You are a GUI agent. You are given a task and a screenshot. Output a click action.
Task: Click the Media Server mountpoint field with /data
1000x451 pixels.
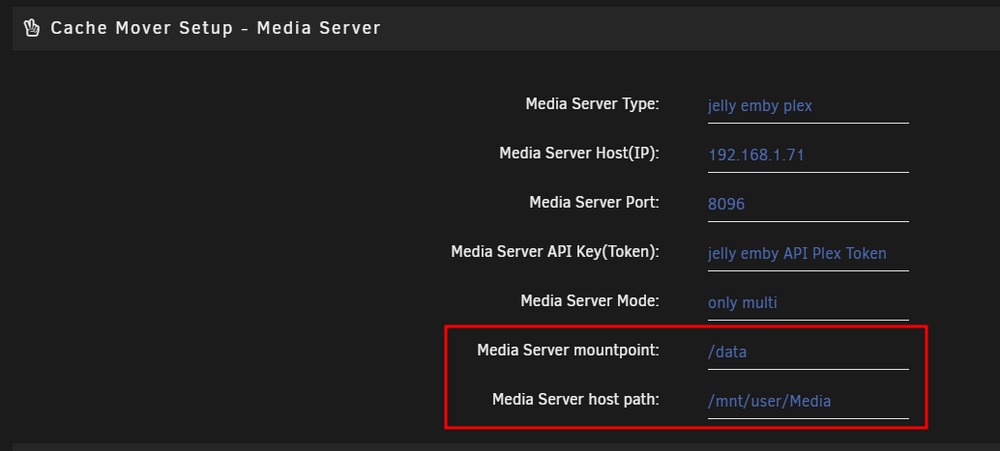(x=808, y=352)
